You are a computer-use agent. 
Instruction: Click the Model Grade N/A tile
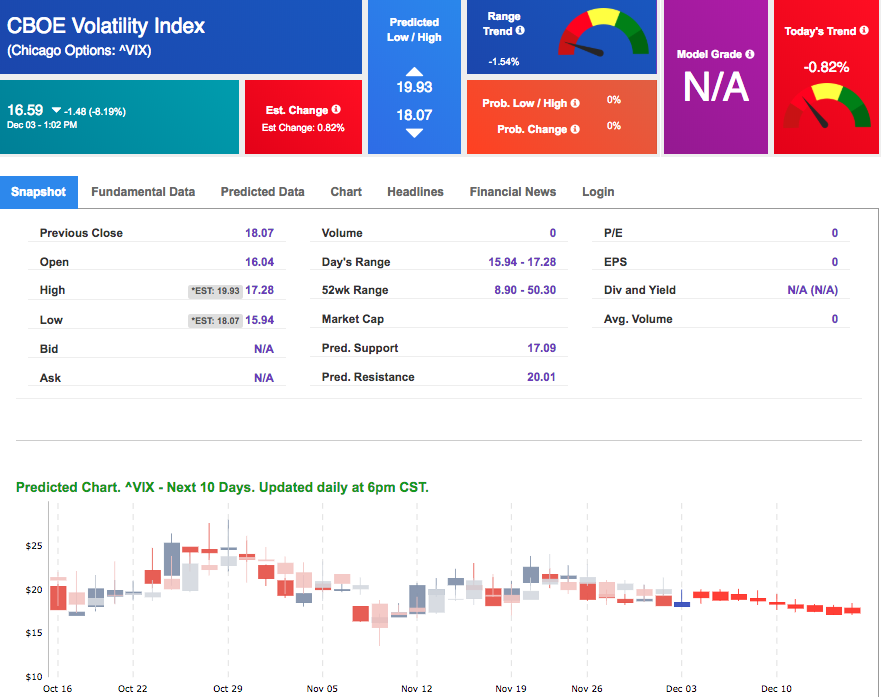716,77
